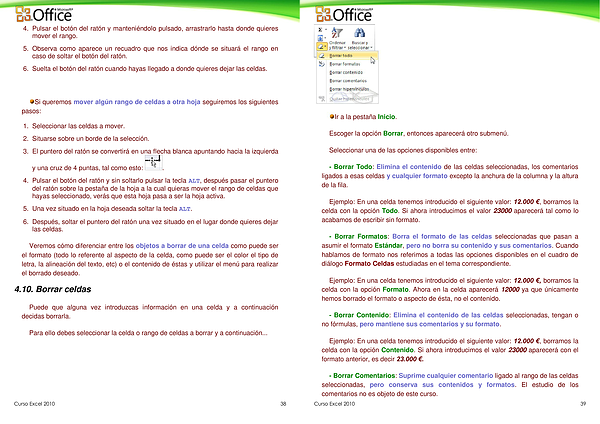Click 'Seleccionar una de las opciones disponibles entre:'
Screen dimensions: 600x424
click(x=403, y=150)
